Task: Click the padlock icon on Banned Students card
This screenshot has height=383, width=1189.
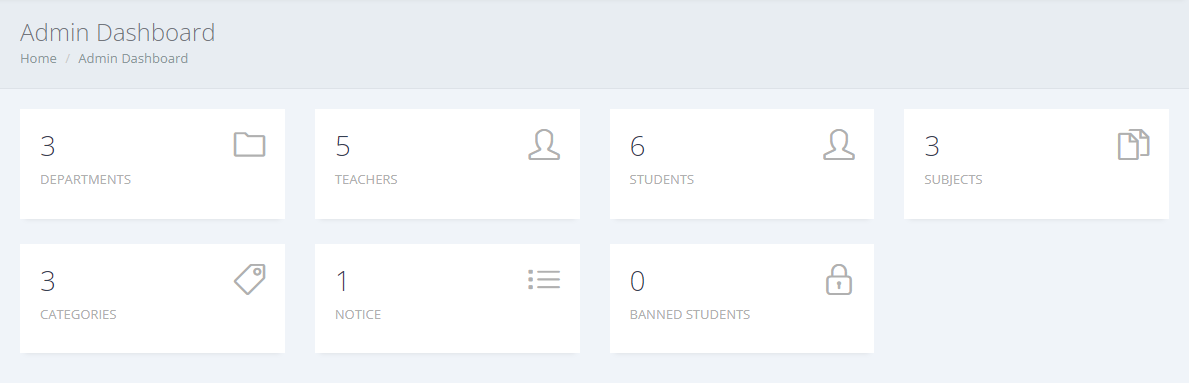Action: pyautogui.click(x=839, y=279)
